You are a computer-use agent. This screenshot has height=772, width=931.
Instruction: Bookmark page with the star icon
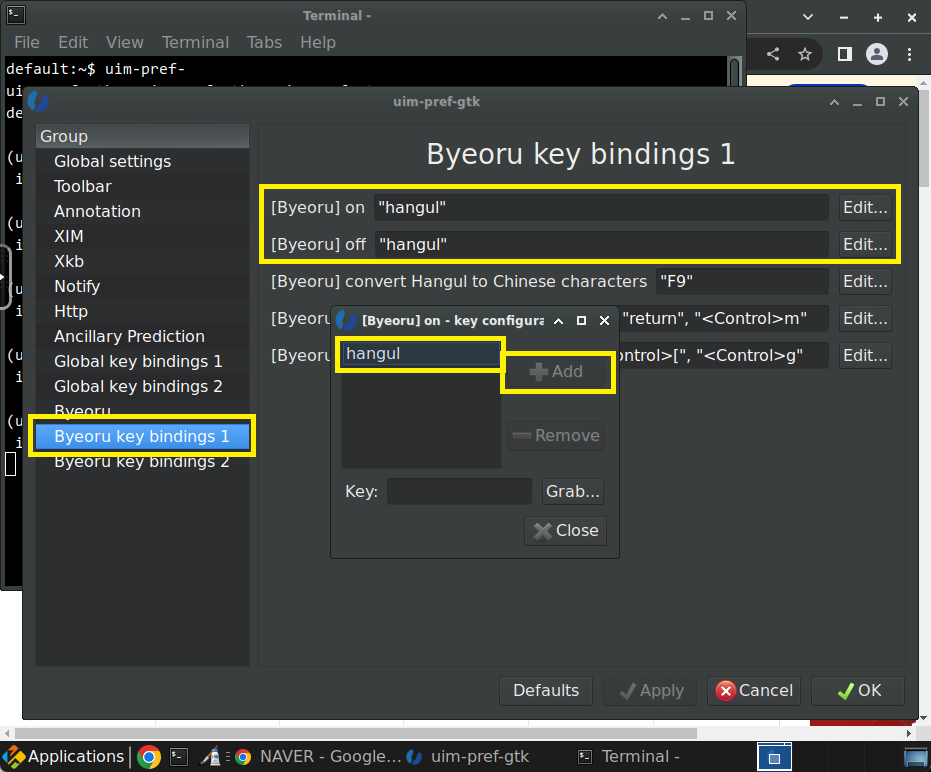805,55
